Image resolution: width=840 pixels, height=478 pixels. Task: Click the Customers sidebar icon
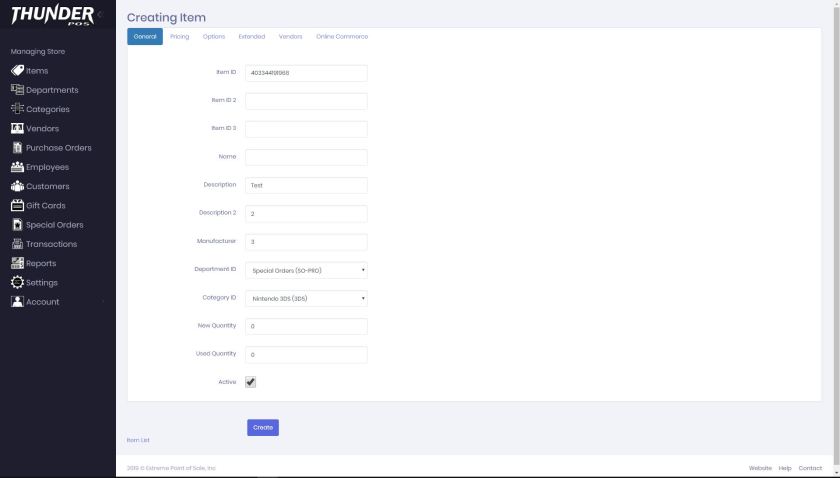click(x=17, y=186)
